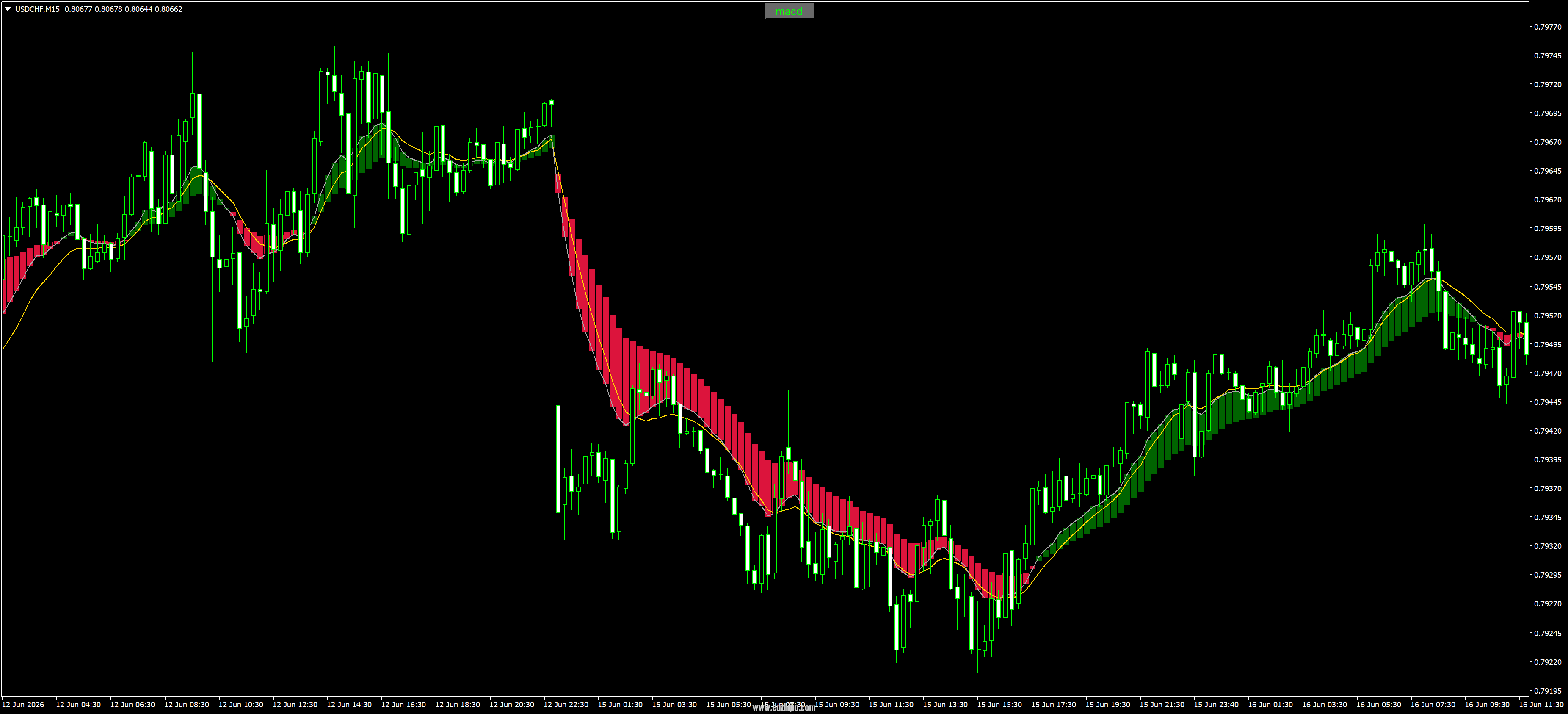1568x714 pixels.
Task: Click the 0.79495 price axis label
Action: (x=1547, y=345)
